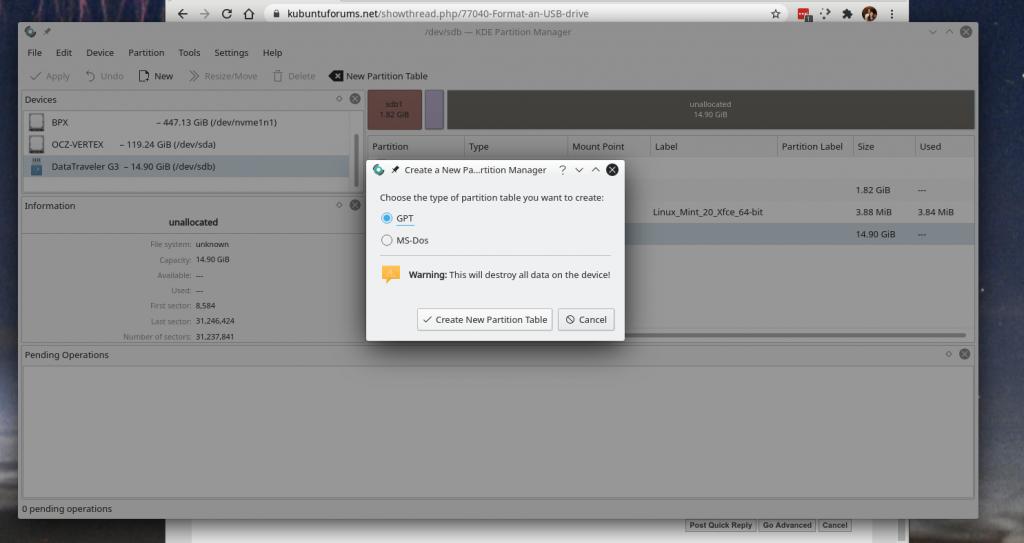Image resolution: width=1024 pixels, height=543 pixels.
Task: Cancel the partition table dialog
Action: coord(585,319)
